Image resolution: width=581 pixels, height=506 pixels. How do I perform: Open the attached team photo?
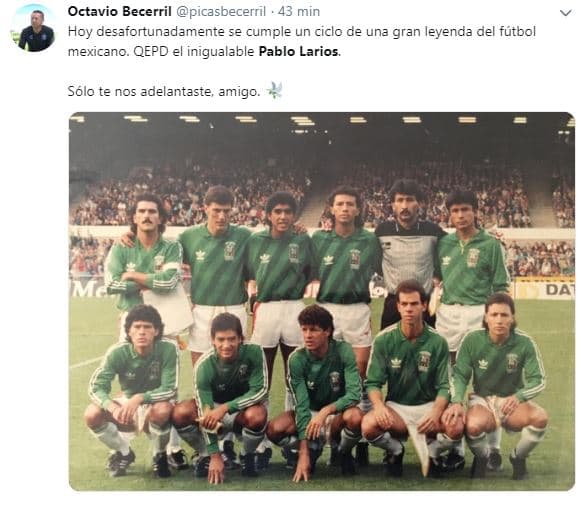pyautogui.click(x=322, y=301)
